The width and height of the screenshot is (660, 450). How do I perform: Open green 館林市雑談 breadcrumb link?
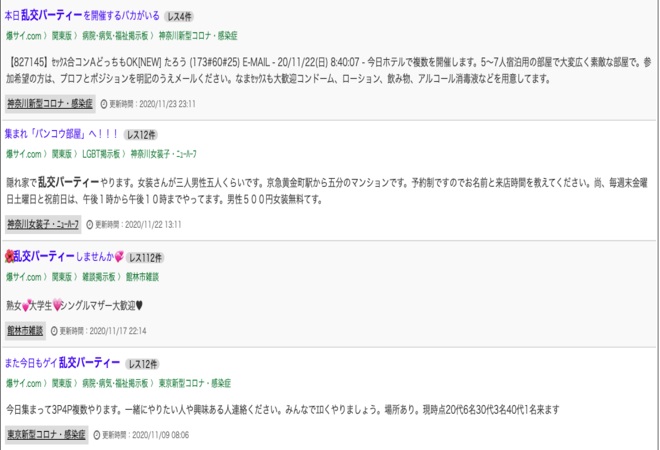coord(142,277)
